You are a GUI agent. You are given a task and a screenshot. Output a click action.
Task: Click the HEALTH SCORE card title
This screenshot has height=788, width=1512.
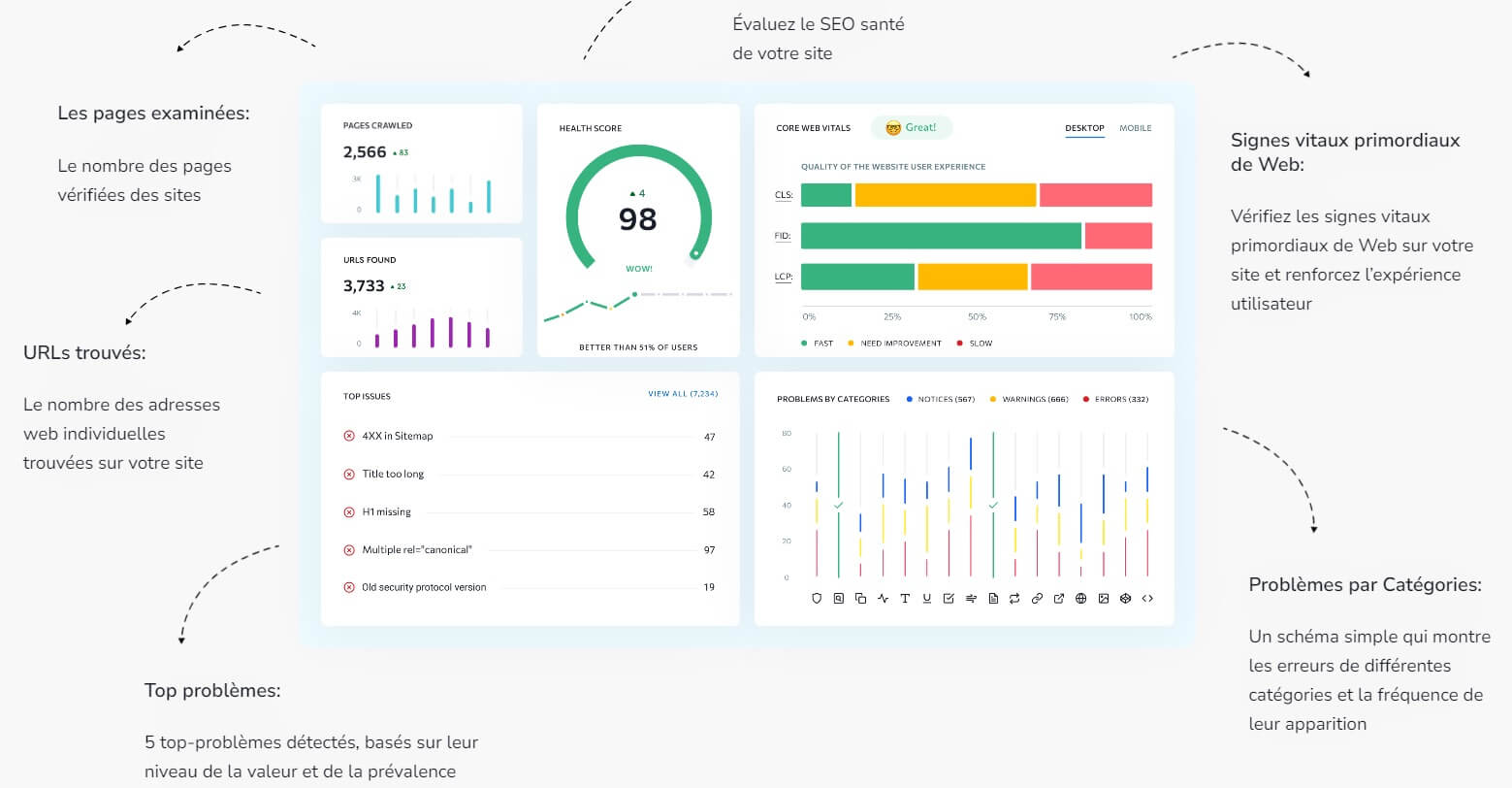coord(591,128)
